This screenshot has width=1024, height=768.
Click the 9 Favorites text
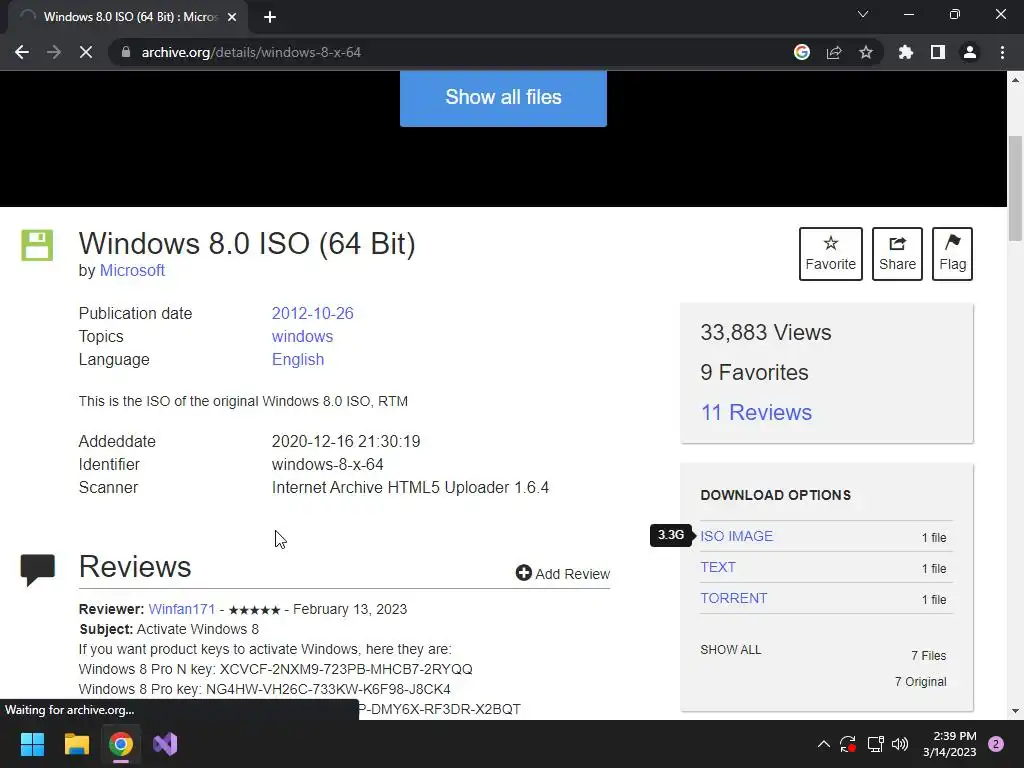coord(754,373)
